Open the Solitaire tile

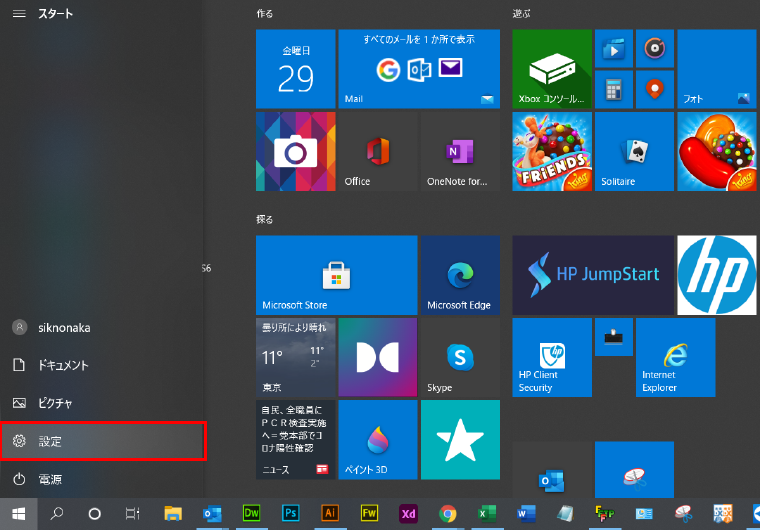pyautogui.click(x=634, y=151)
